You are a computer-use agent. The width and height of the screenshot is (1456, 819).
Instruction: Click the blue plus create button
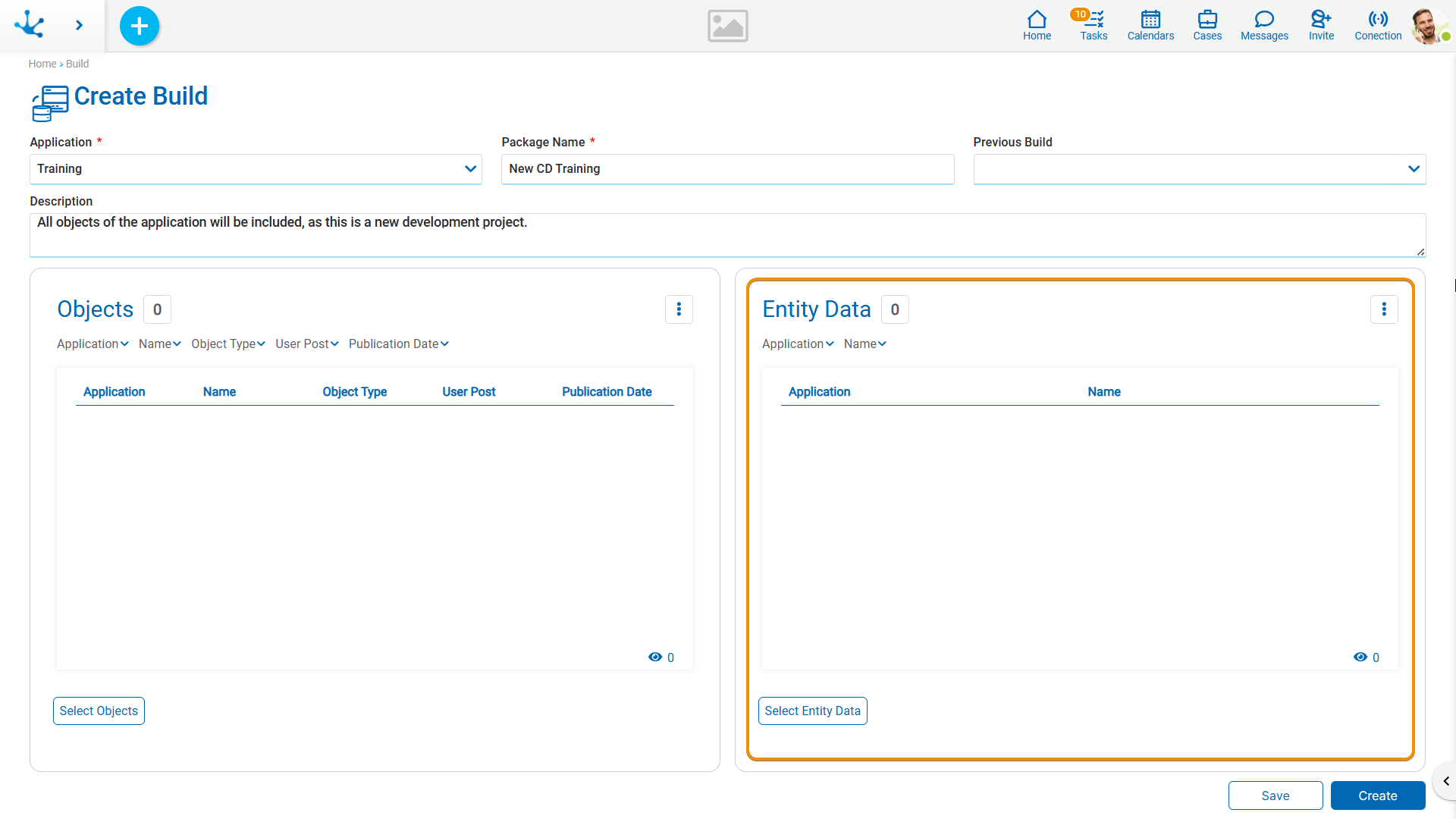point(140,26)
